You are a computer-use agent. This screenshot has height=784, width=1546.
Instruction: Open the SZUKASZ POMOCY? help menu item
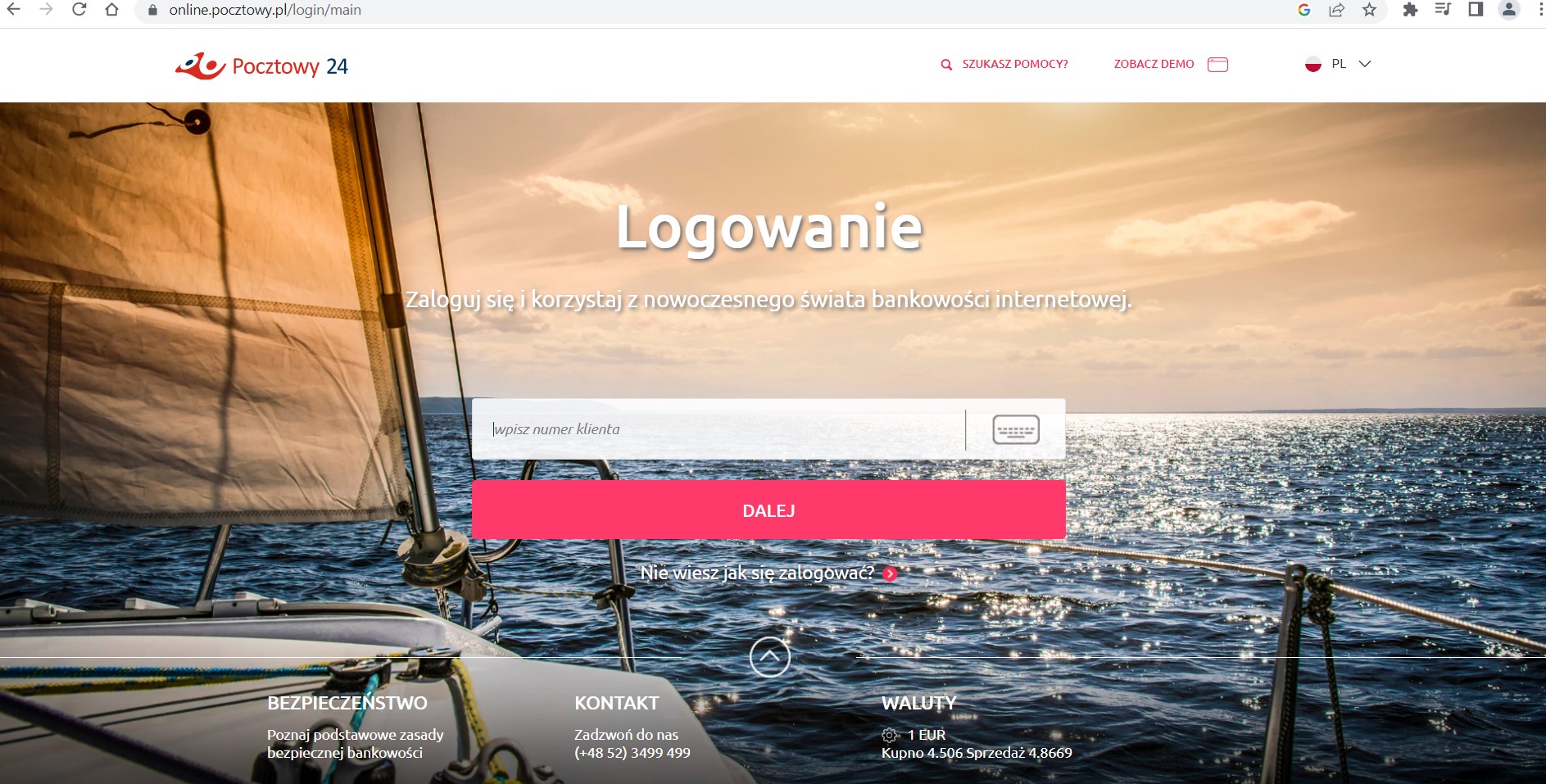click(x=1015, y=64)
